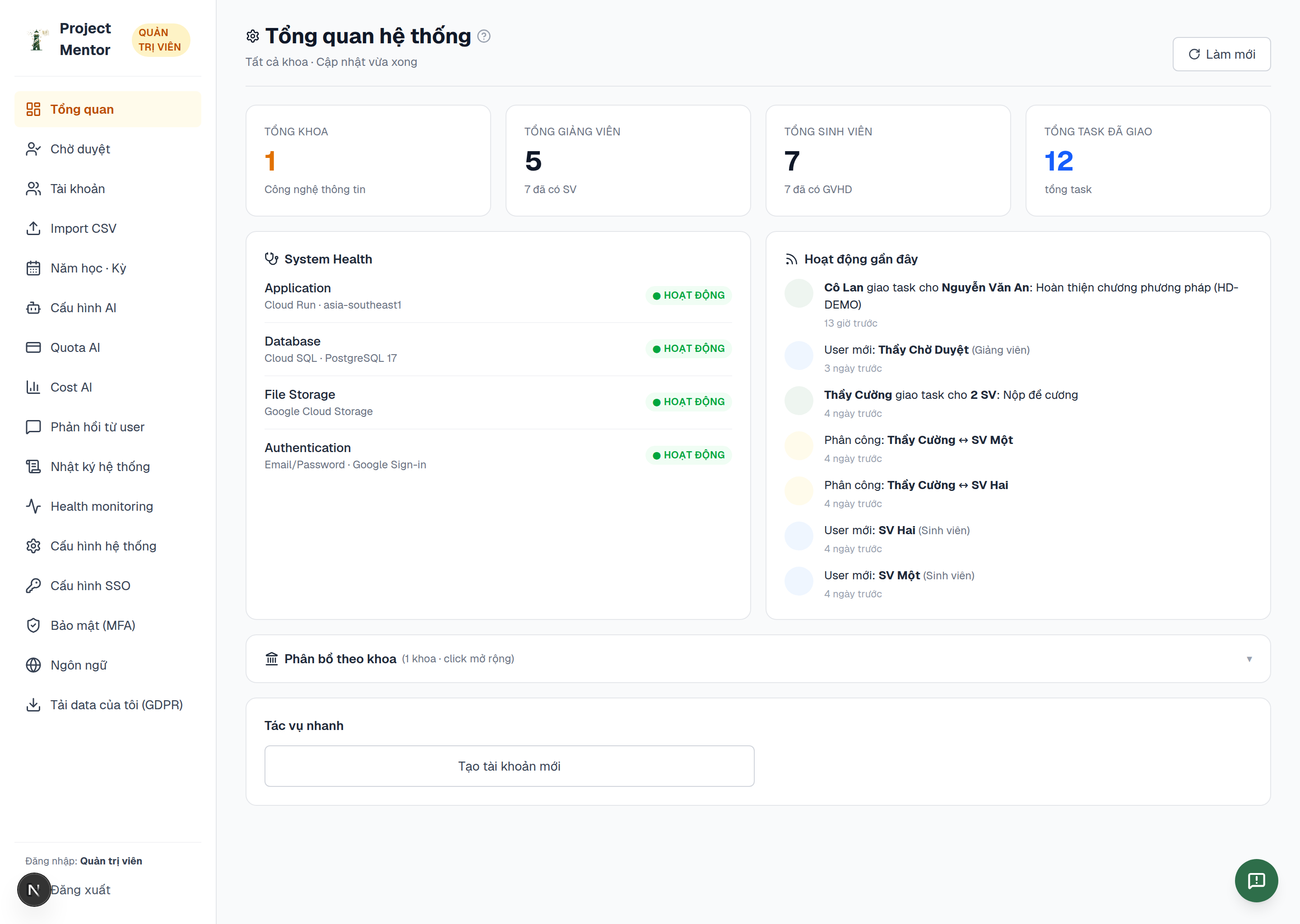Click the Tổng quan dashboard grid icon
This screenshot has width=1300, height=924.
point(33,109)
